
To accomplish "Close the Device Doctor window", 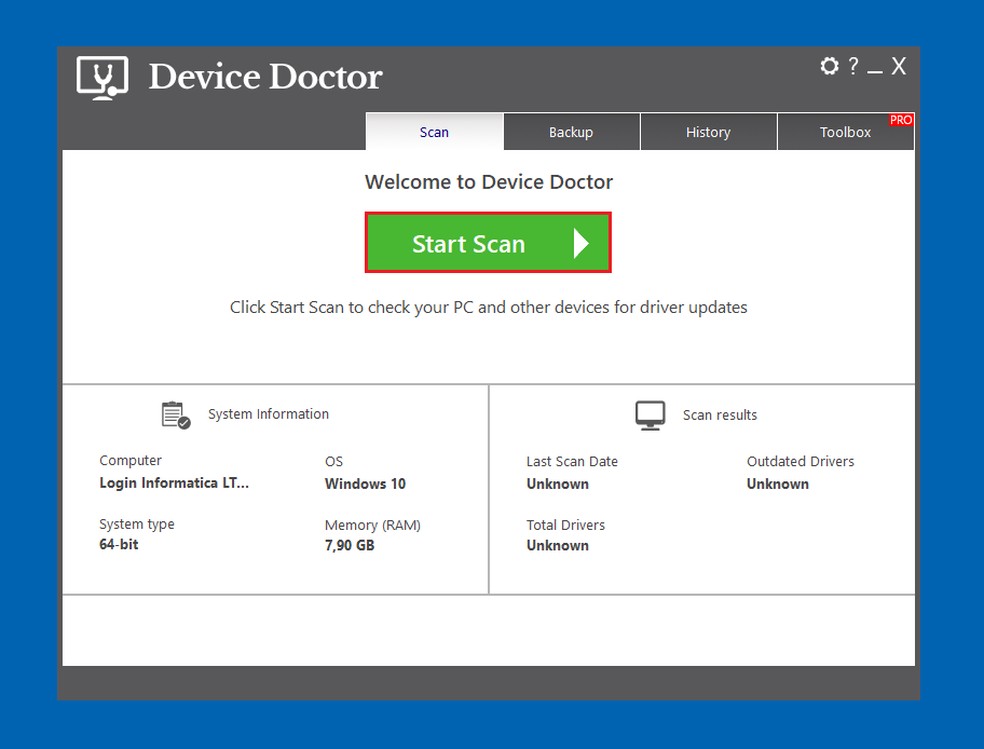I will 899,66.
